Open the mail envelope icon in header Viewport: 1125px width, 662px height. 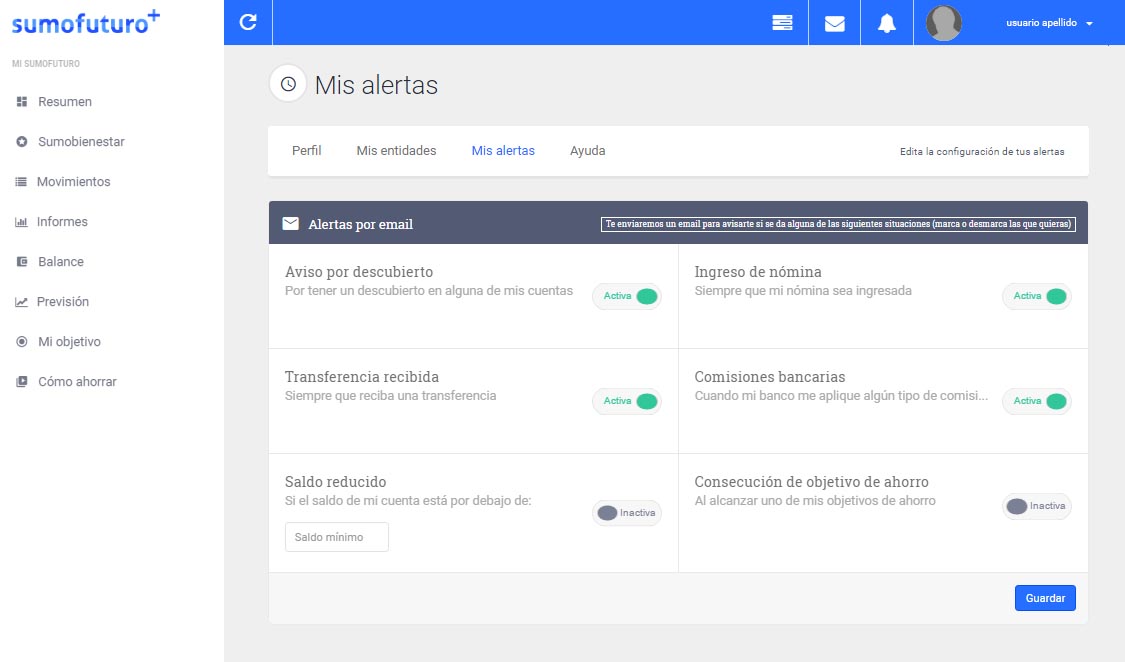834,23
